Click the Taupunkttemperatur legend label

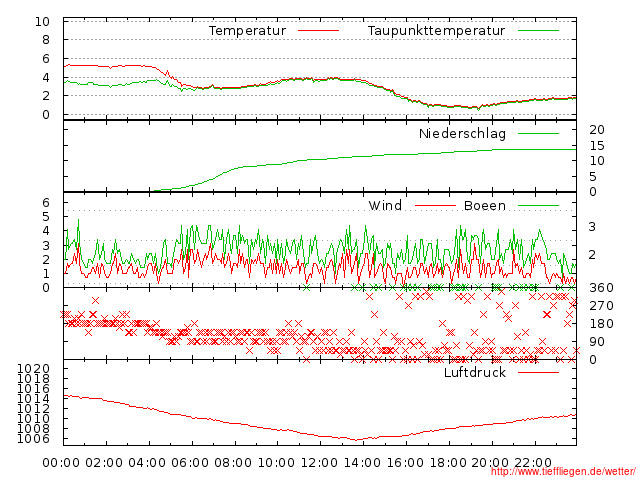point(436,31)
